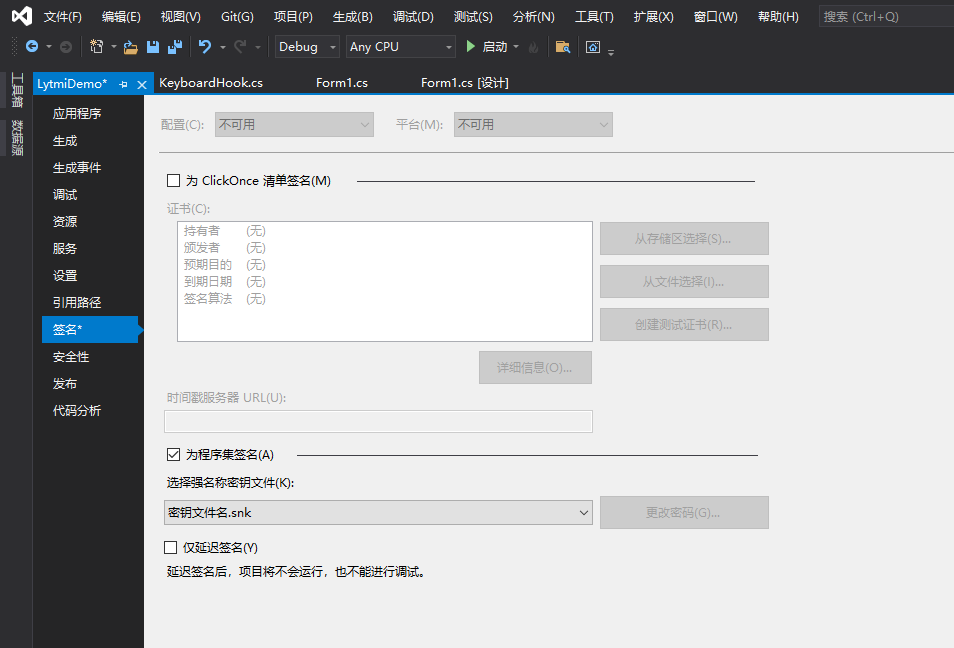Click the Save toolbar icon
954x648 pixels.
tap(151, 46)
